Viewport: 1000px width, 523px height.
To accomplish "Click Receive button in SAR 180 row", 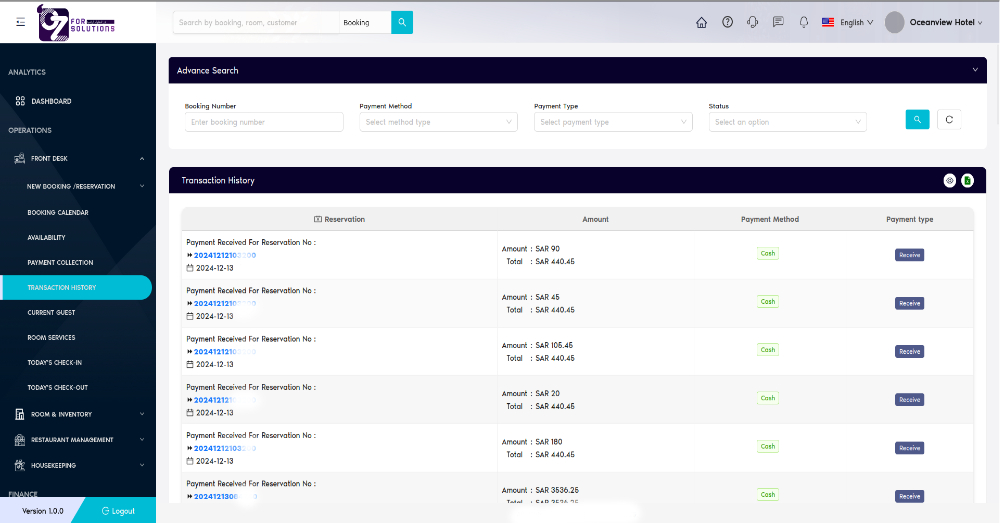I will pyautogui.click(x=909, y=448).
